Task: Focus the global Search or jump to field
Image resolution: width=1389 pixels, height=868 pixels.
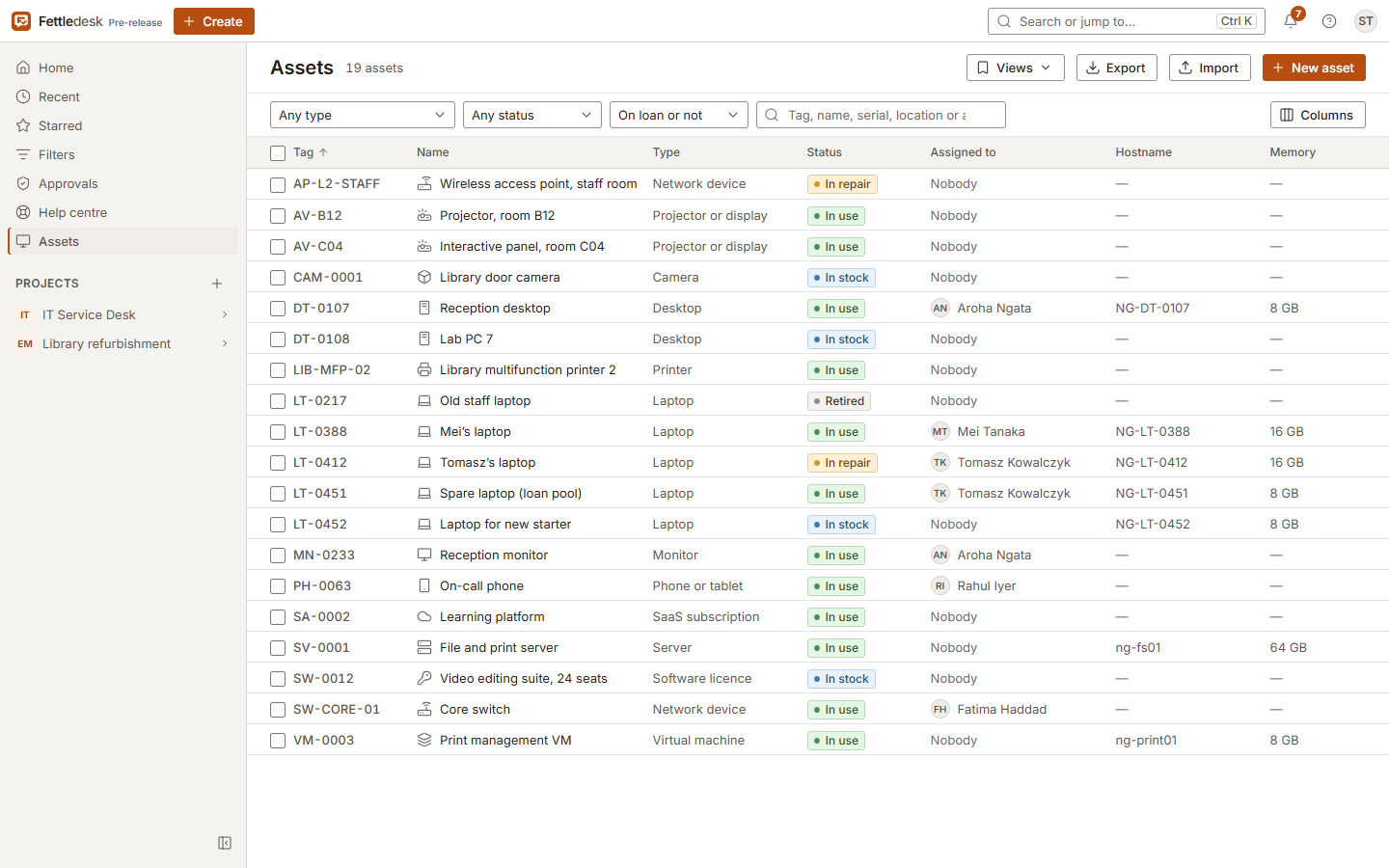Action: point(1127,21)
